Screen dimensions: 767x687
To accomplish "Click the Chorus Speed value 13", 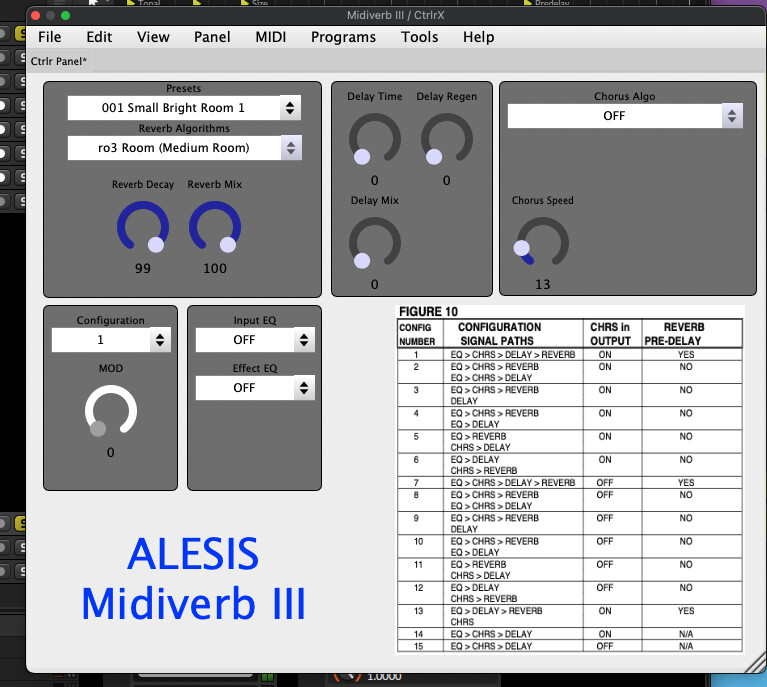I will click(x=542, y=284).
